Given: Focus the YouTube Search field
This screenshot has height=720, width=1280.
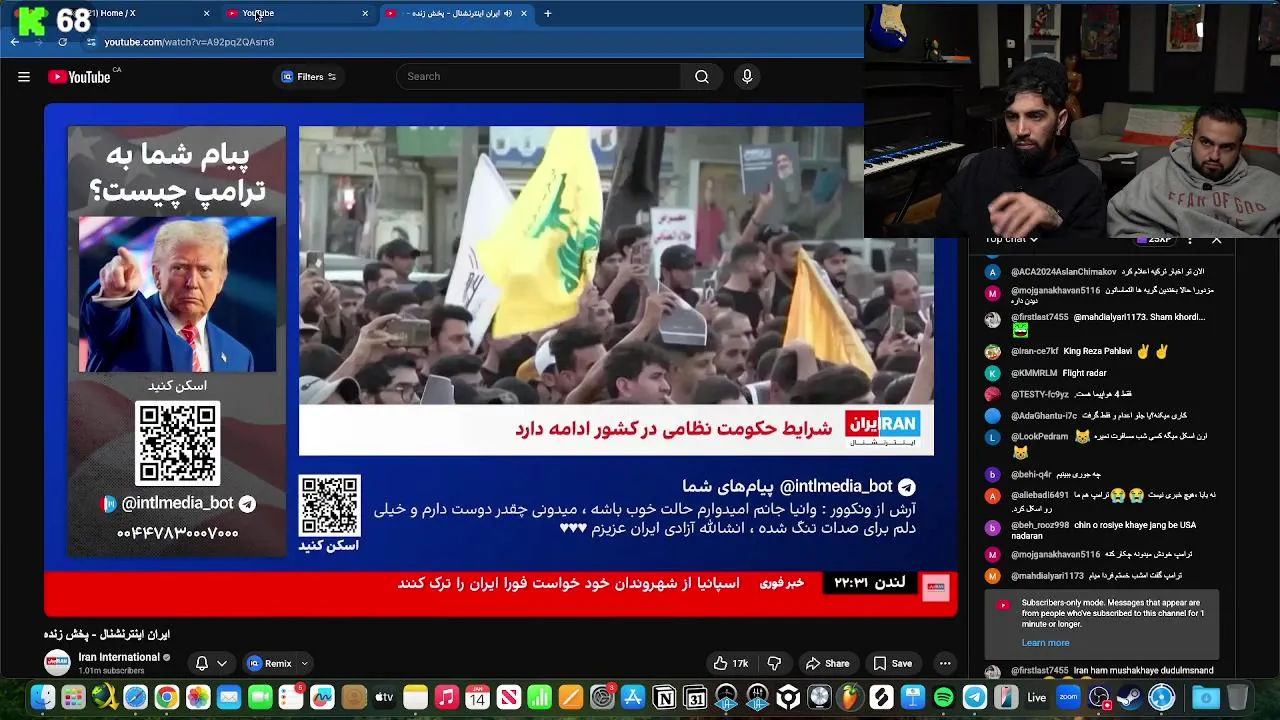Looking at the screenshot, I should [x=540, y=77].
